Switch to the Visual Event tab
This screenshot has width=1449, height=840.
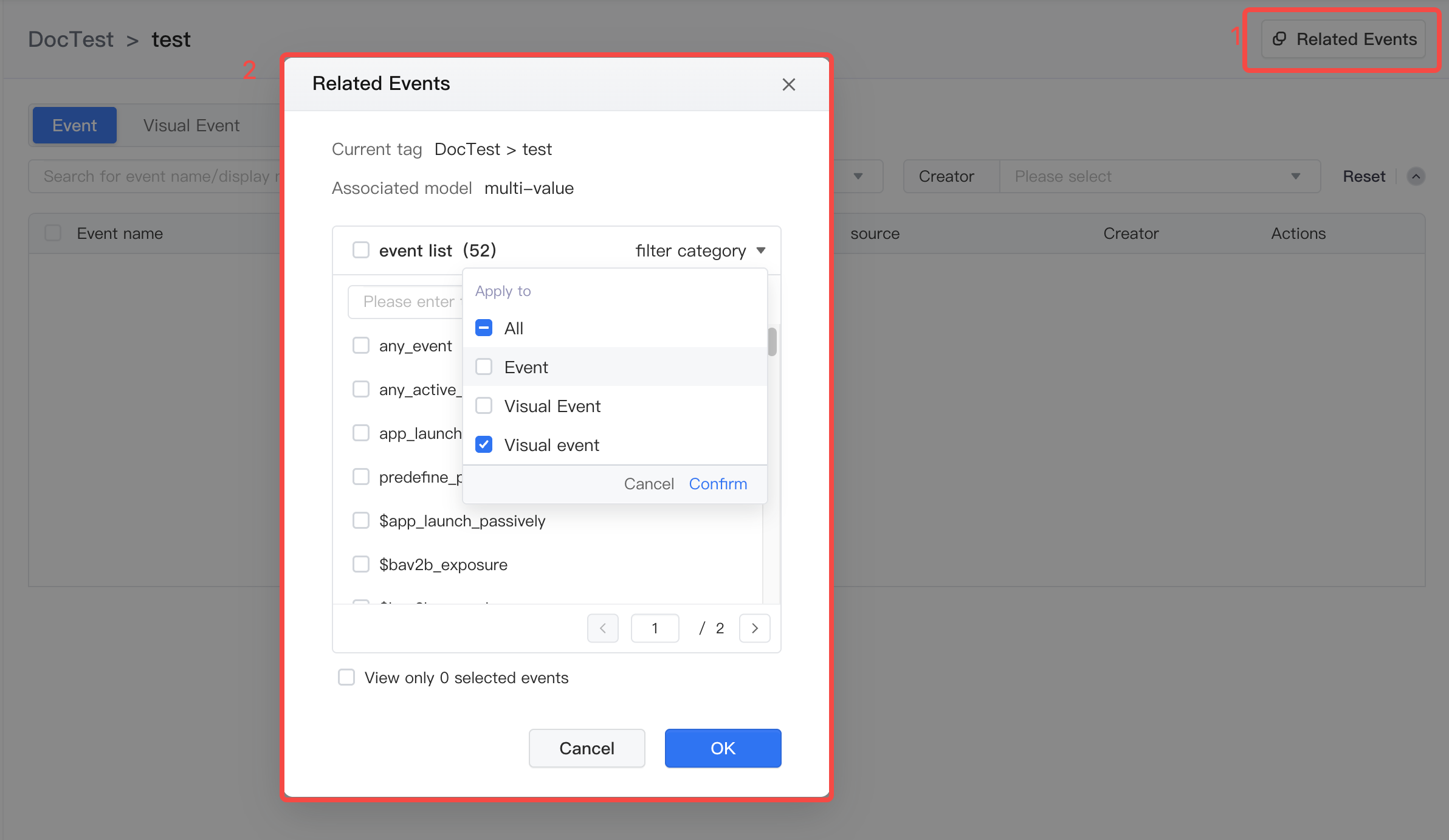click(x=191, y=125)
